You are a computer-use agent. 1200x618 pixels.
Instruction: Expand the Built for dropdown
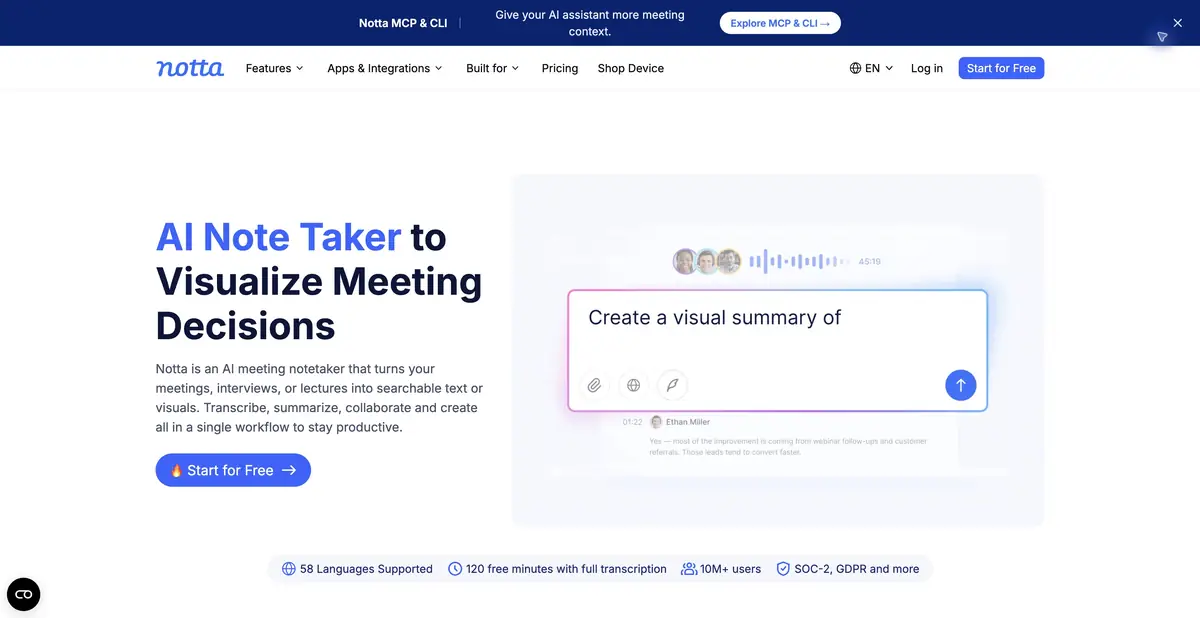coord(492,68)
